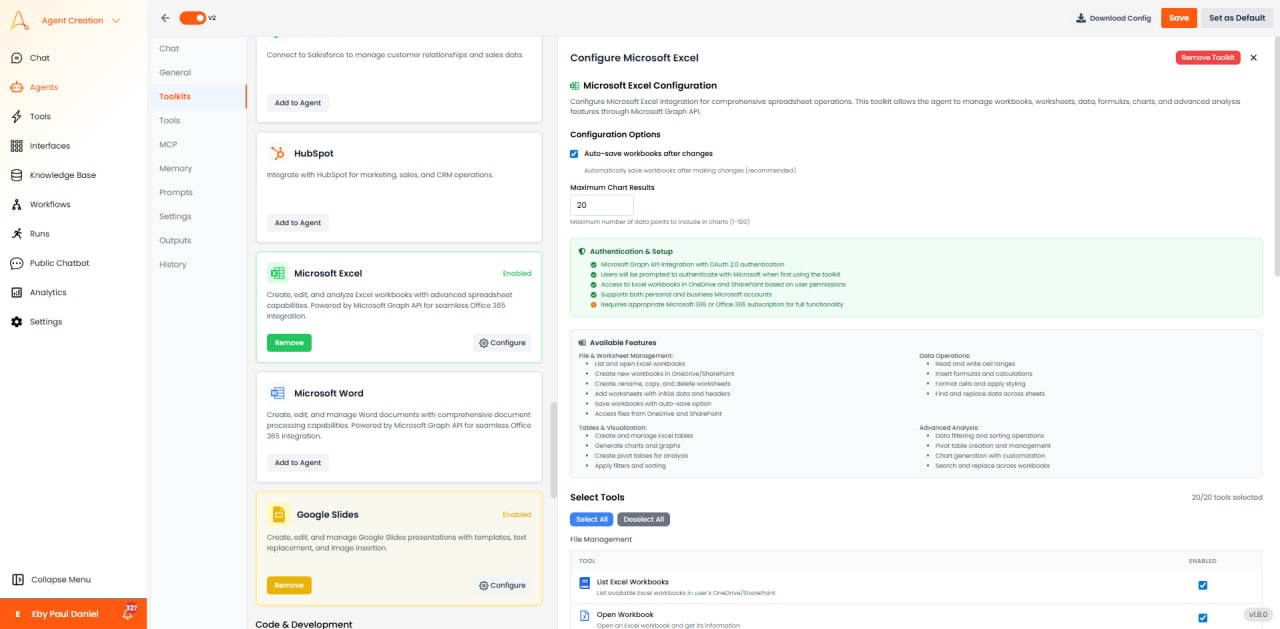Open the Public Chatbot speech bubble icon
The width and height of the screenshot is (1280, 629).
(x=17, y=263)
